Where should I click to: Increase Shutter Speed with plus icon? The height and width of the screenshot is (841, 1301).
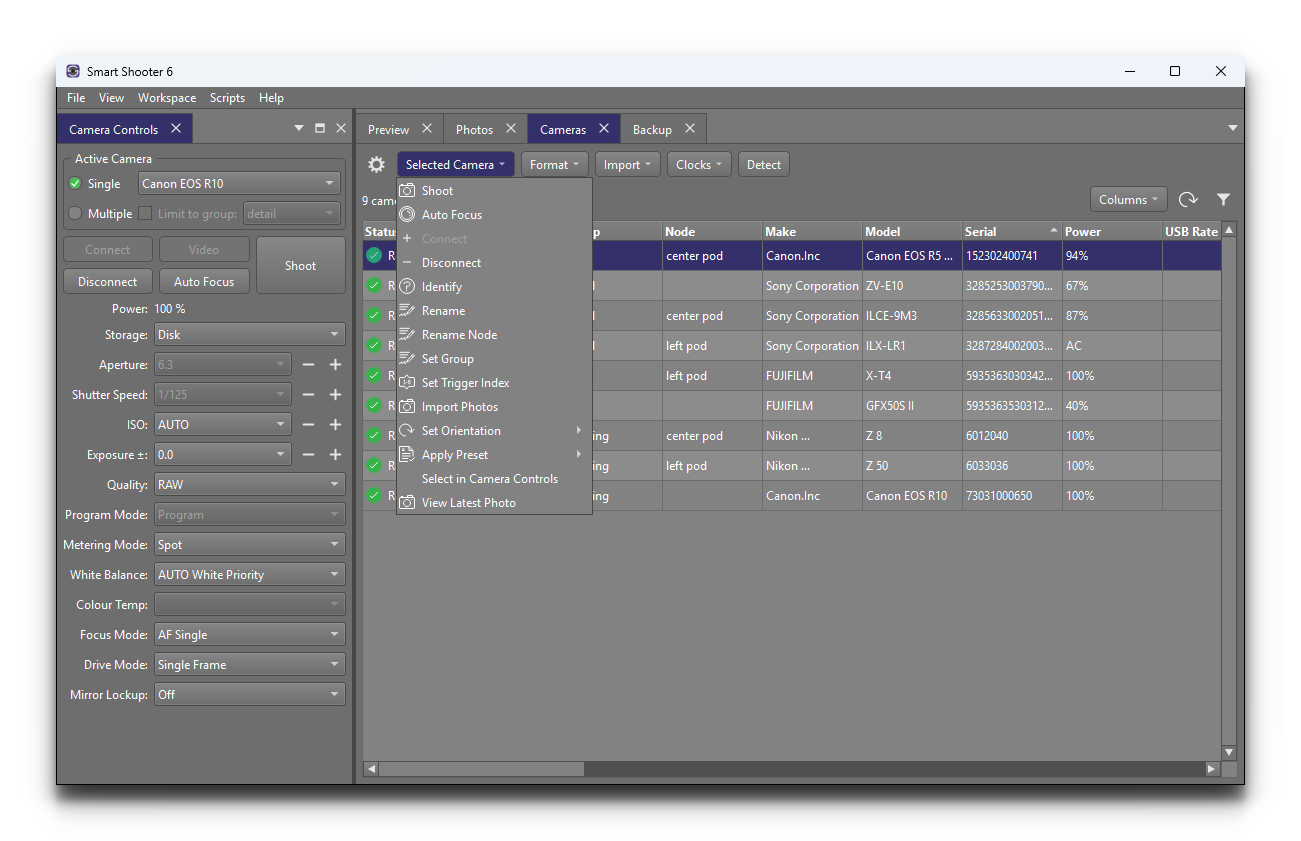(x=336, y=395)
